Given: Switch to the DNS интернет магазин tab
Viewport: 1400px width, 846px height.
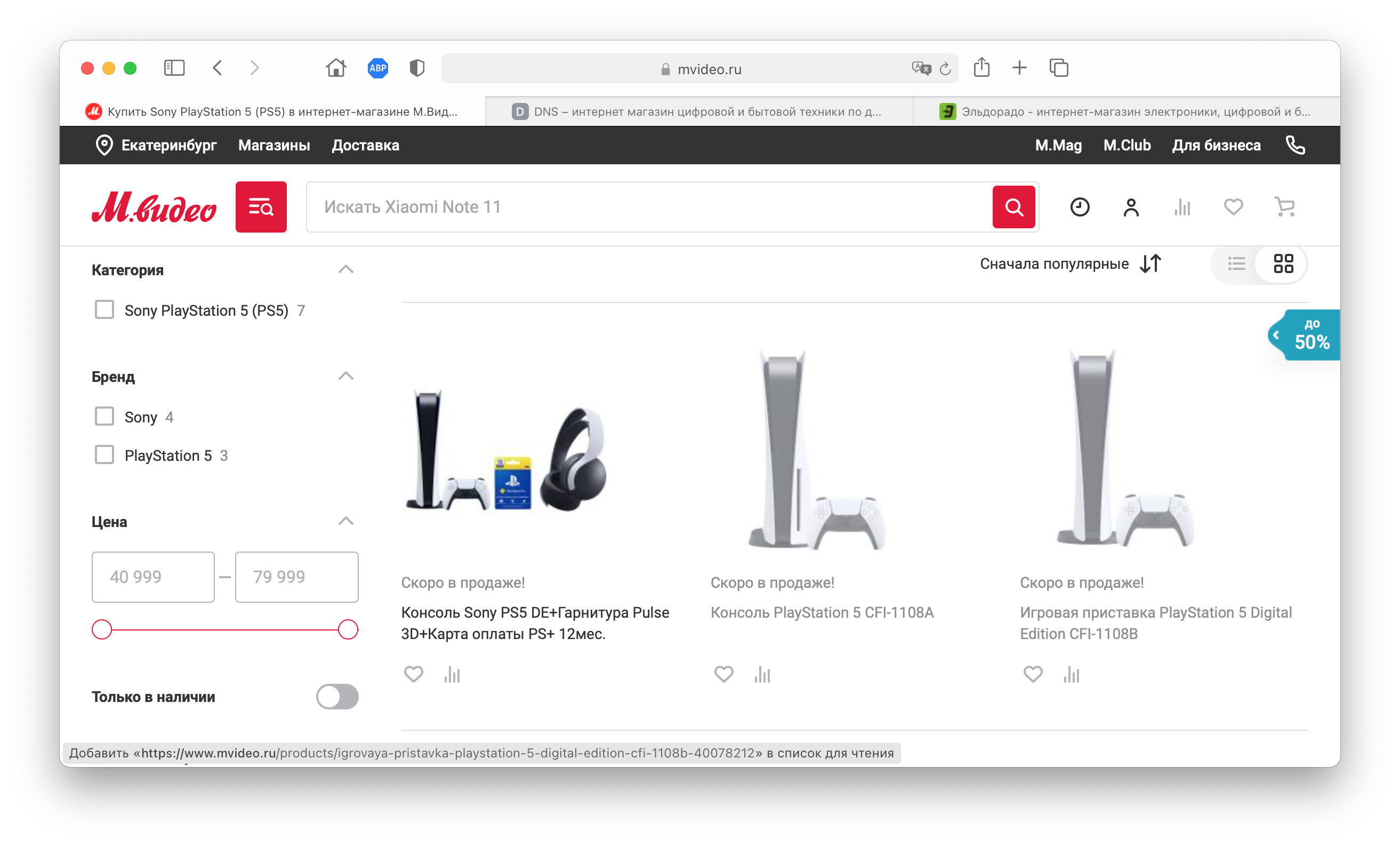Looking at the screenshot, I should 699,111.
